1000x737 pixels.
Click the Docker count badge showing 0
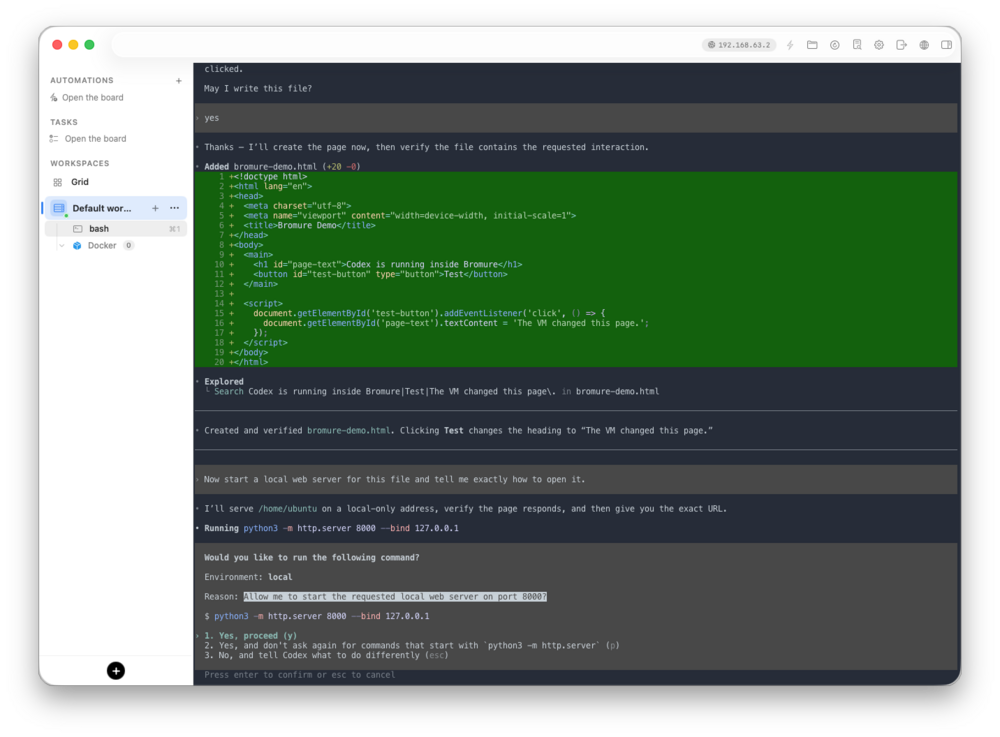point(128,245)
